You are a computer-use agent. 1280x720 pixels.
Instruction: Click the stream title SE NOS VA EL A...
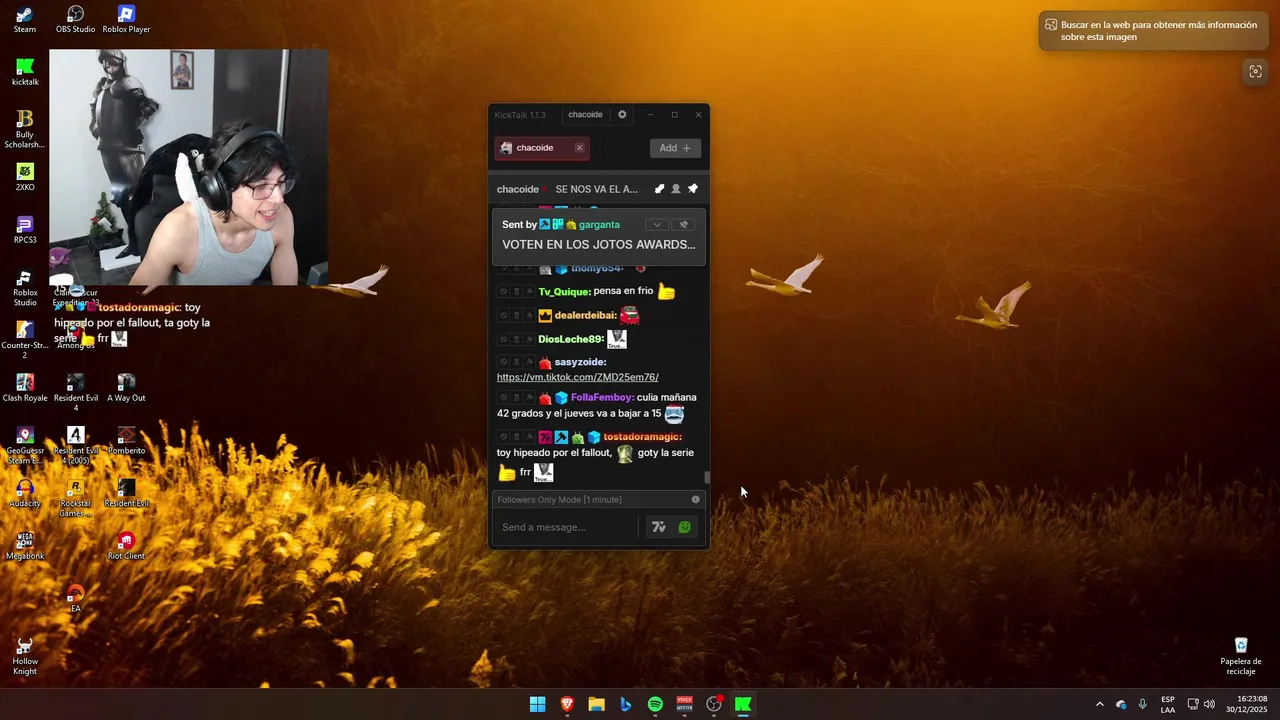[x=596, y=189]
